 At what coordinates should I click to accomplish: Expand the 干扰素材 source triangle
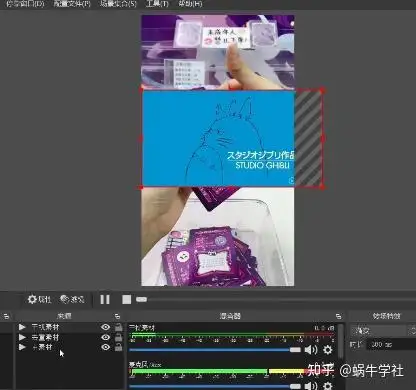[22, 327]
